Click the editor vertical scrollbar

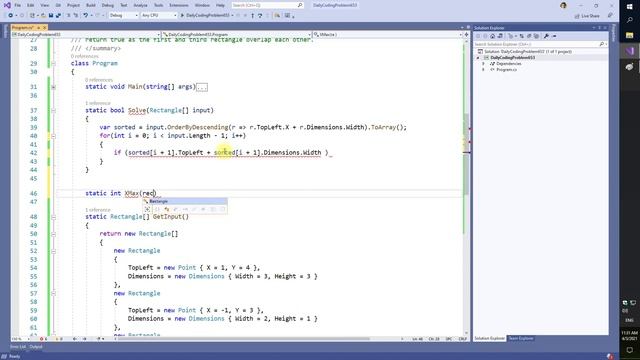(x=466, y=188)
